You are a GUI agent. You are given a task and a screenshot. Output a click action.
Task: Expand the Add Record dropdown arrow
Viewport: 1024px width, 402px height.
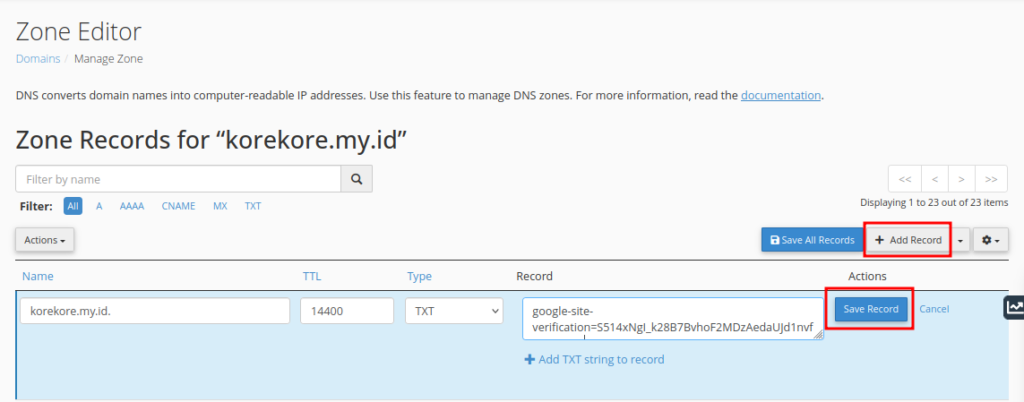[960, 240]
